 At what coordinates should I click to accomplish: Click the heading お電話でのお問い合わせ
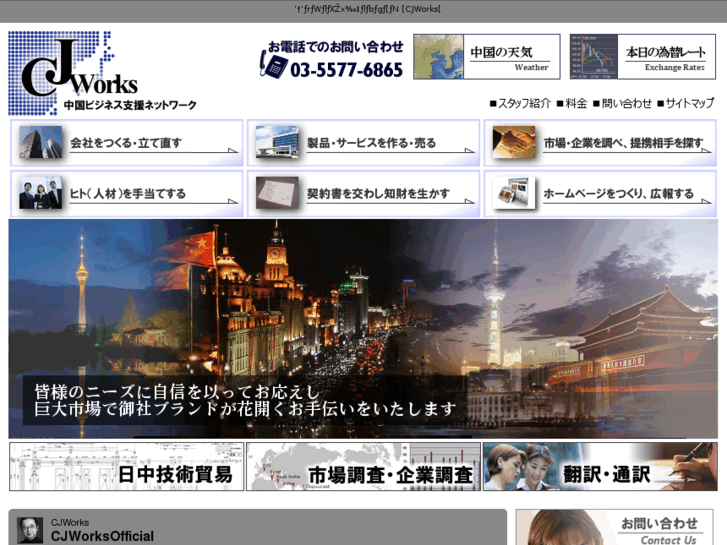click(x=336, y=46)
